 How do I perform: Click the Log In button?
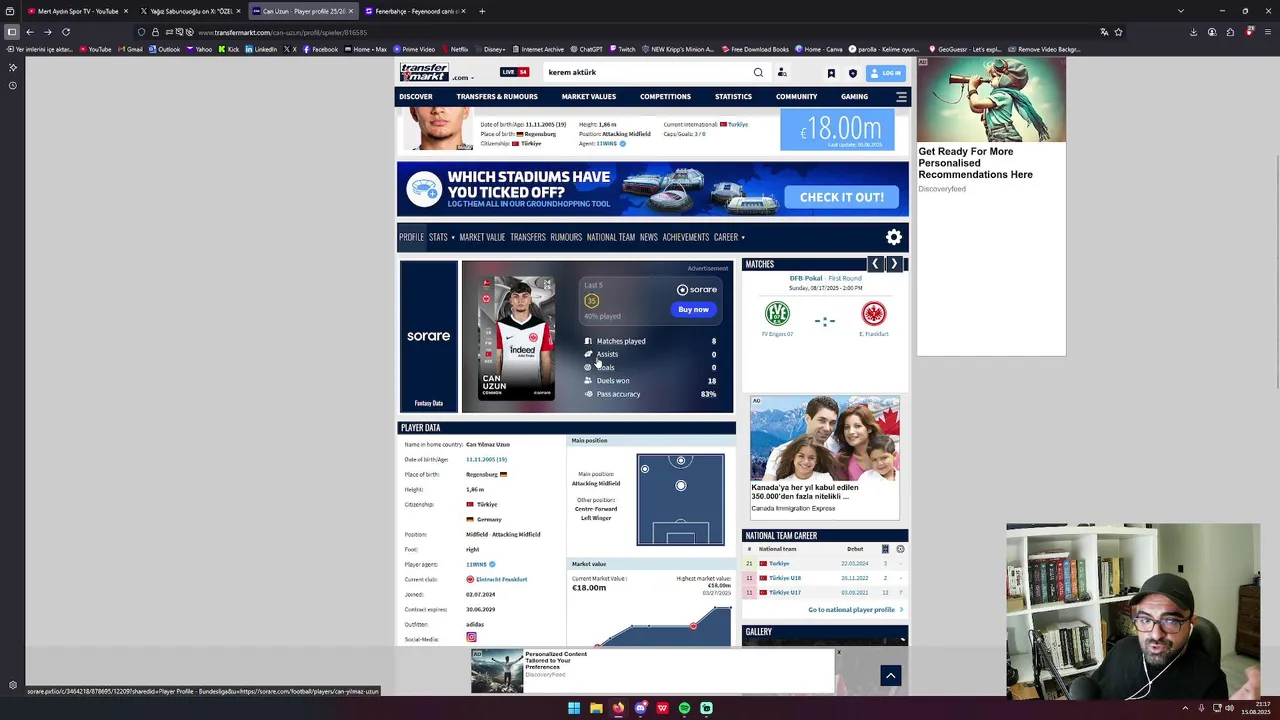tap(886, 73)
